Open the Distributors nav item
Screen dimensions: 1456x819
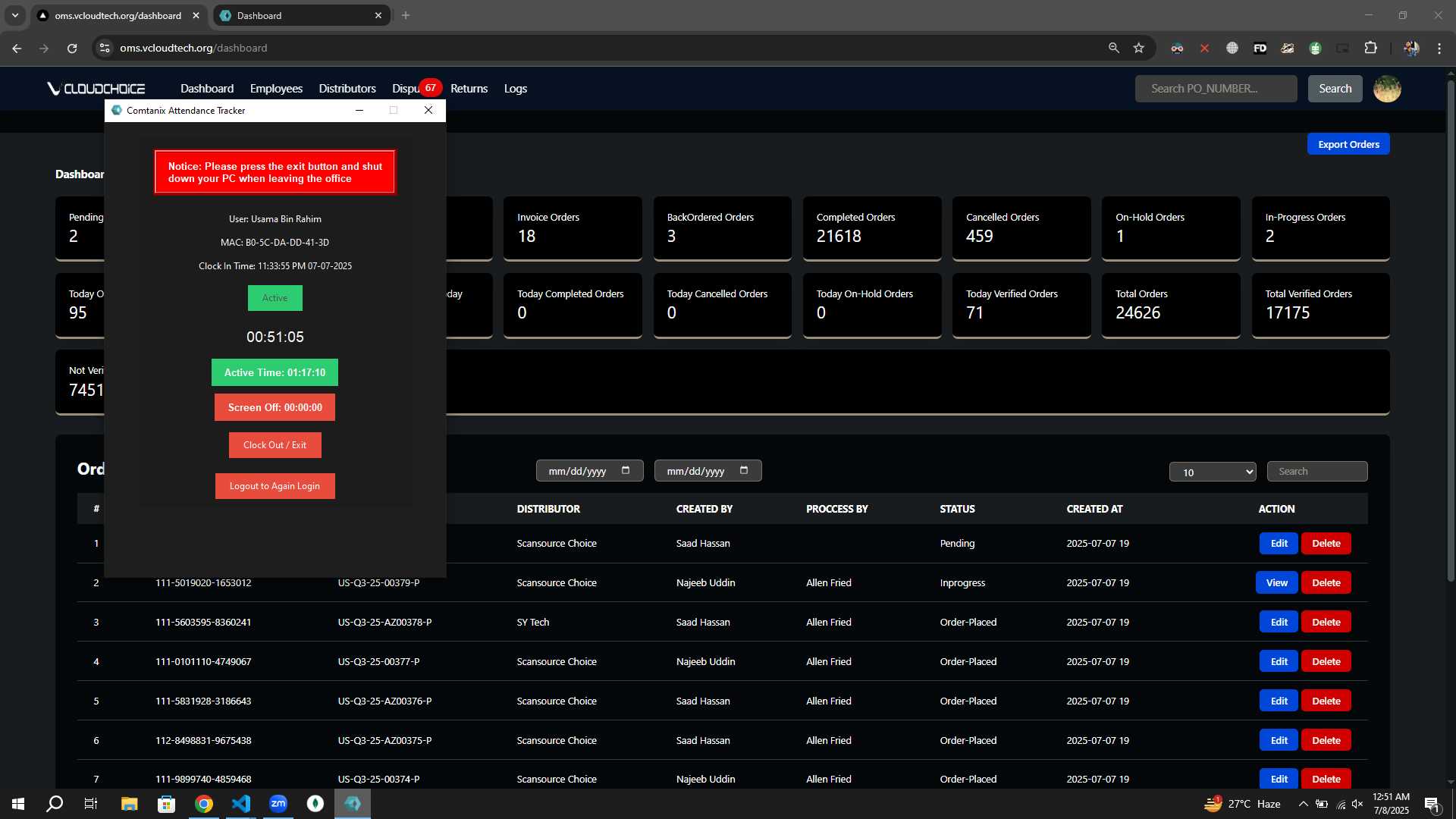click(347, 89)
